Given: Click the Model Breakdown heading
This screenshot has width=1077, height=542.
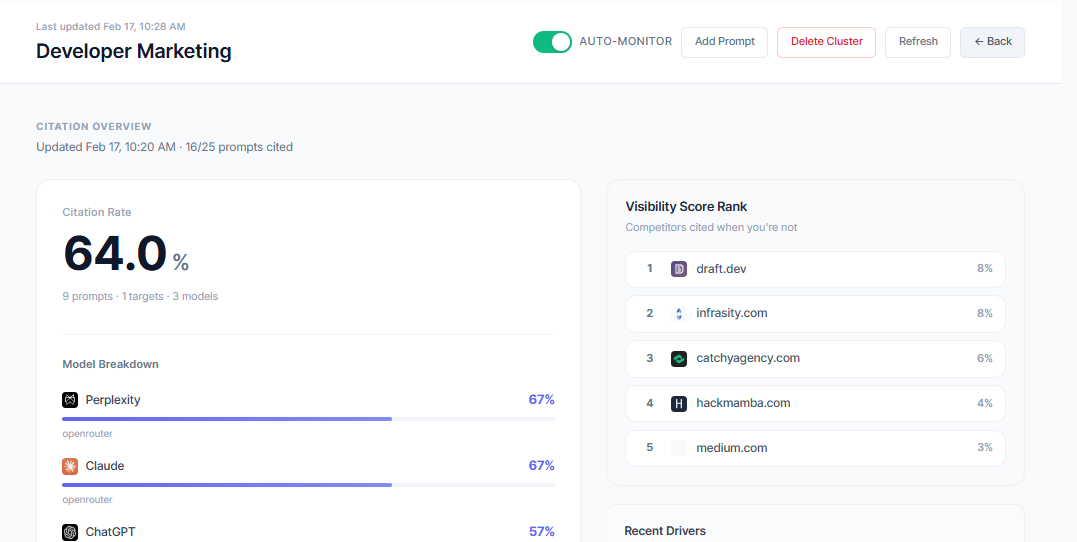Looking at the screenshot, I should click(111, 364).
